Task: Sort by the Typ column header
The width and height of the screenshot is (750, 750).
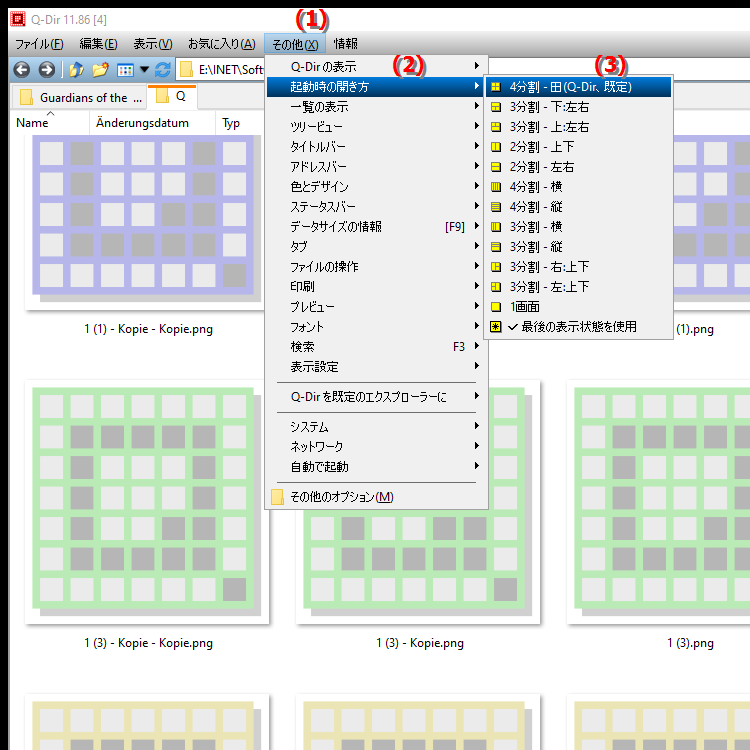Action: (x=239, y=123)
